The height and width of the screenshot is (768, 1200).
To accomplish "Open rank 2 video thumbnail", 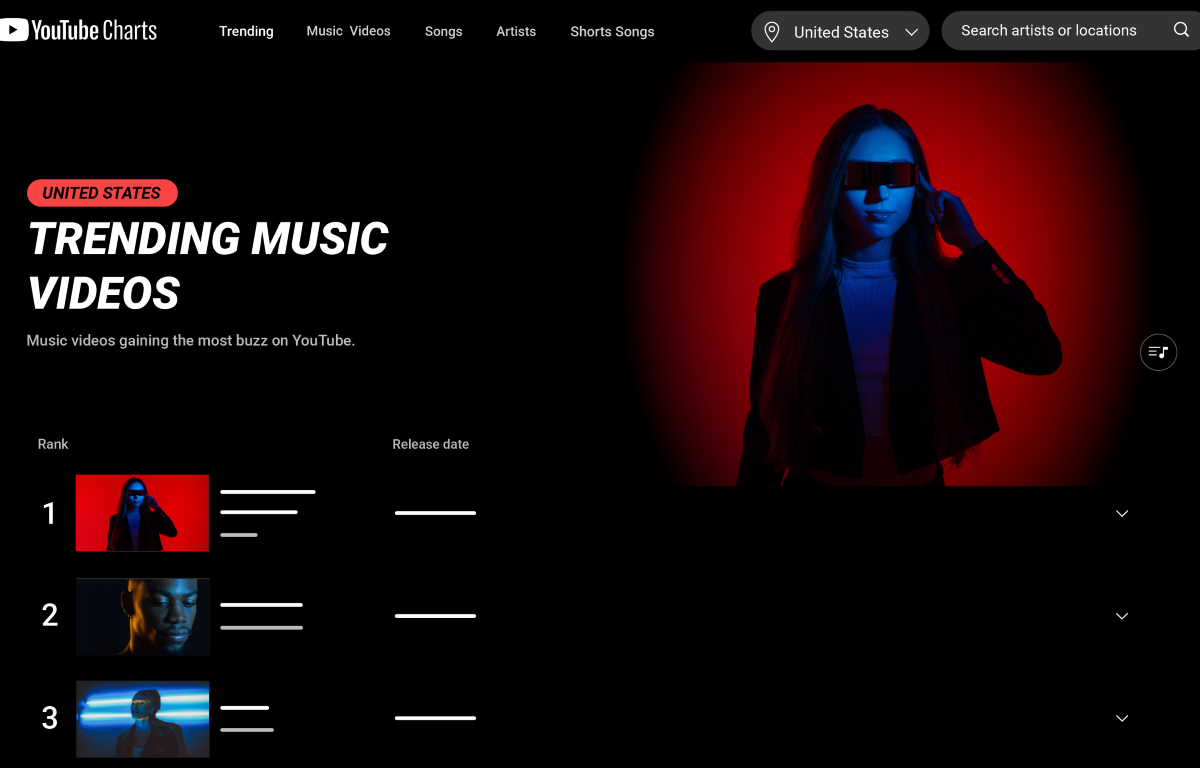I will 143,616.
